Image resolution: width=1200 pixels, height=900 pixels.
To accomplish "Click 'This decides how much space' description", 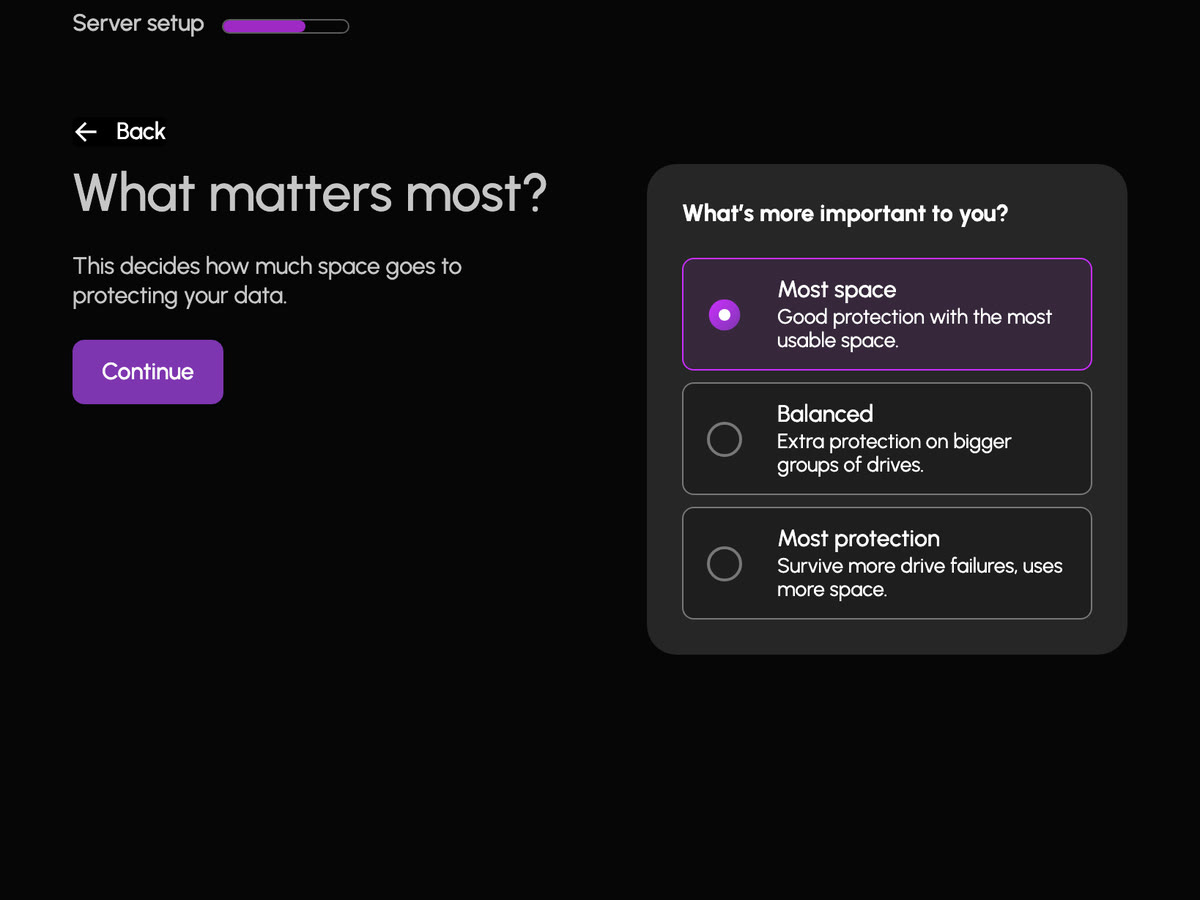I will (x=267, y=281).
